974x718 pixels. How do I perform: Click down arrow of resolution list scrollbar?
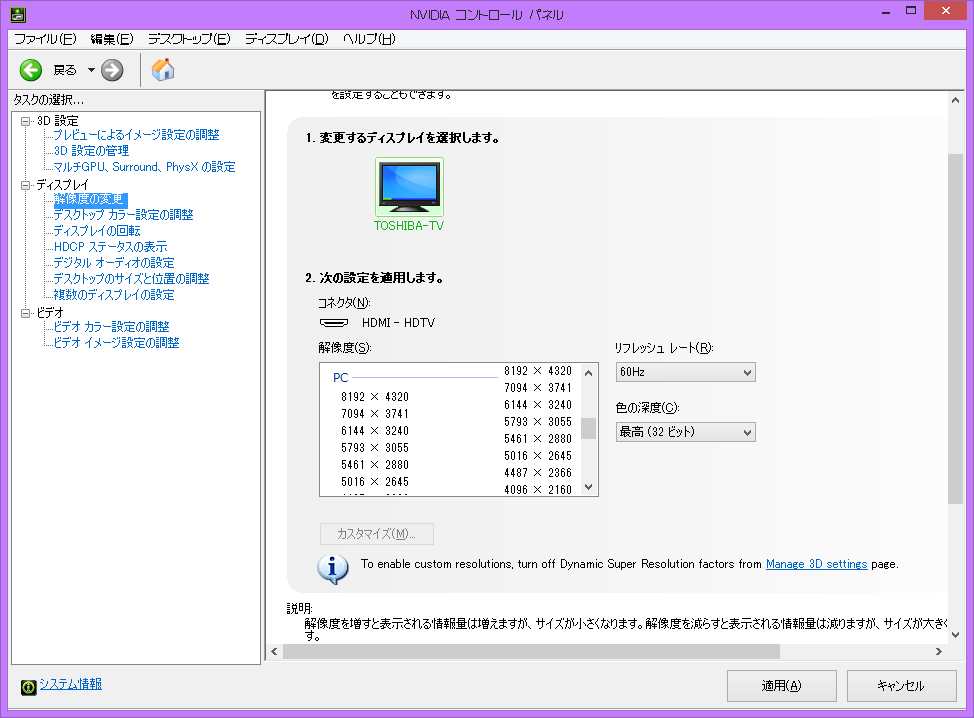(589, 488)
